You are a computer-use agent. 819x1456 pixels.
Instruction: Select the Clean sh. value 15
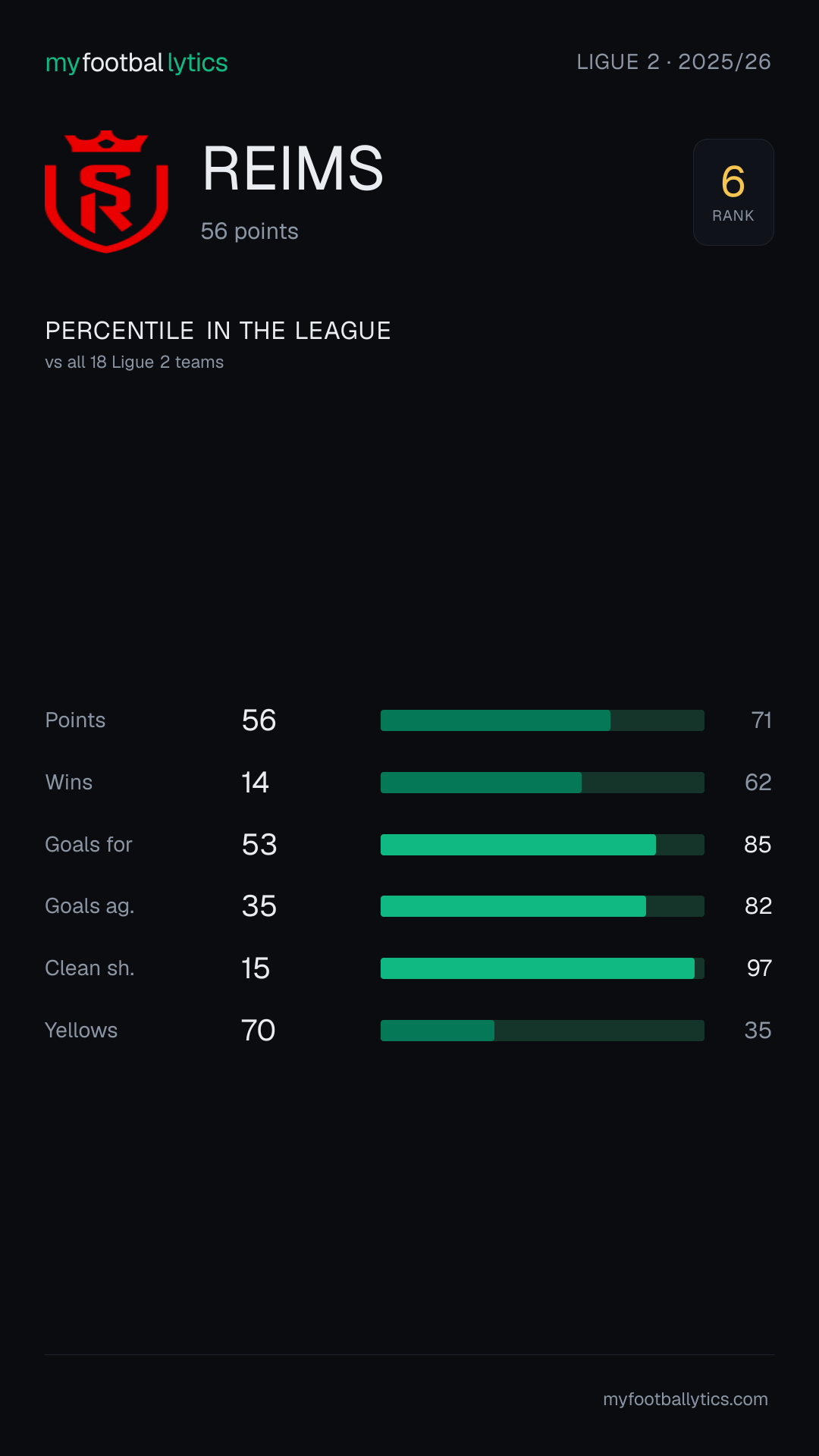click(256, 968)
